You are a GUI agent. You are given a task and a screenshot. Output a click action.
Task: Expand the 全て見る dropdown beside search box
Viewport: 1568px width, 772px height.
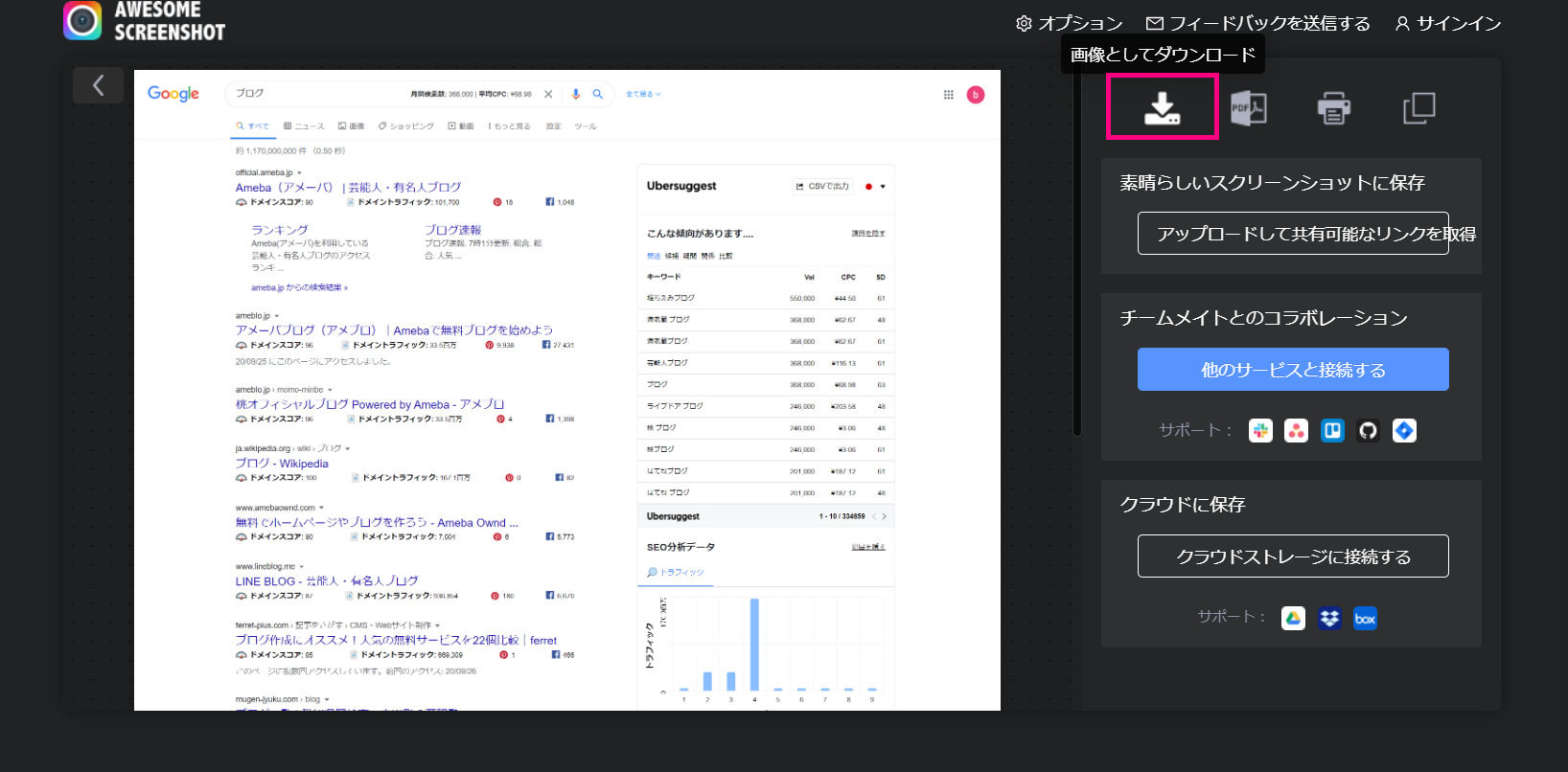[643, 94]
